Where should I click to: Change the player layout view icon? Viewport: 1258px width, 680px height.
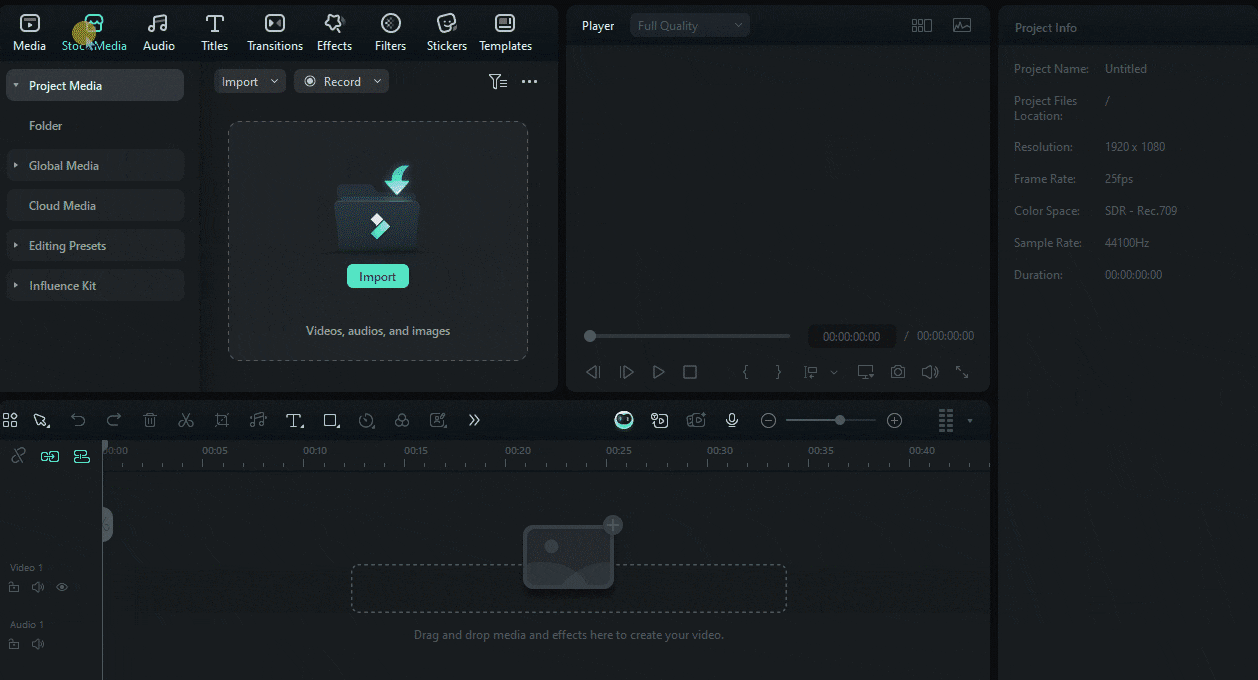click(922, 26)
